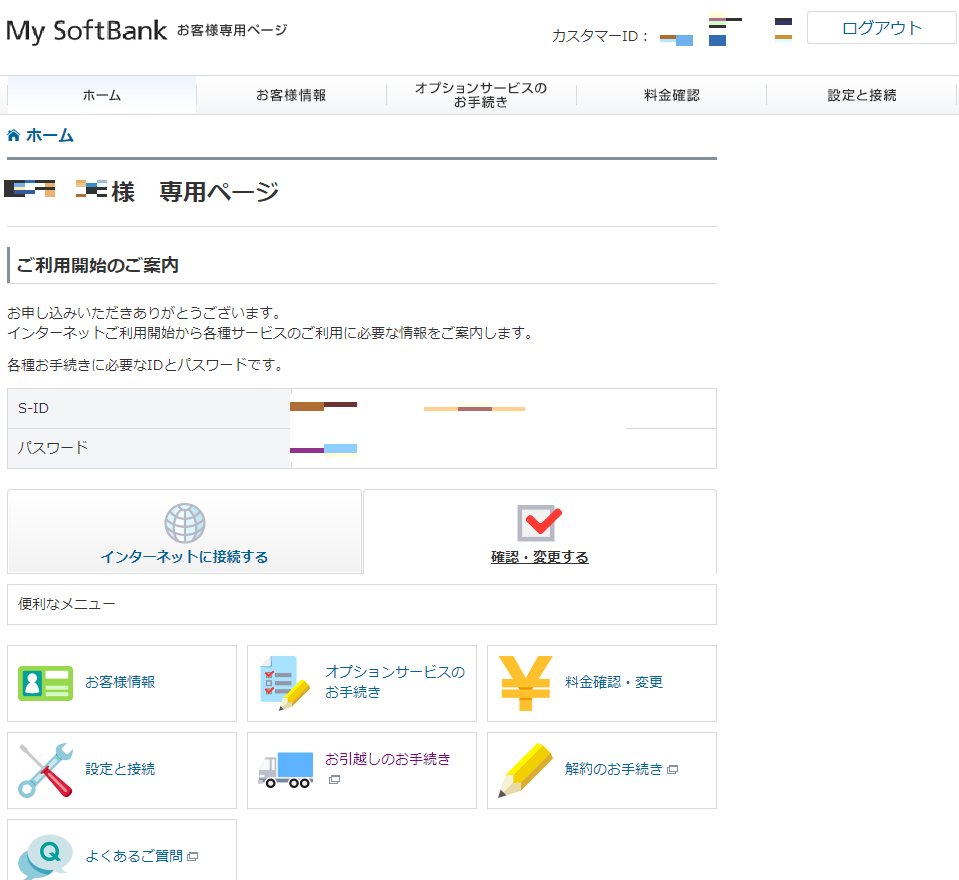959x880 pixels.
Task: Click the yellow pencil icon
Action: coord(525,771)
